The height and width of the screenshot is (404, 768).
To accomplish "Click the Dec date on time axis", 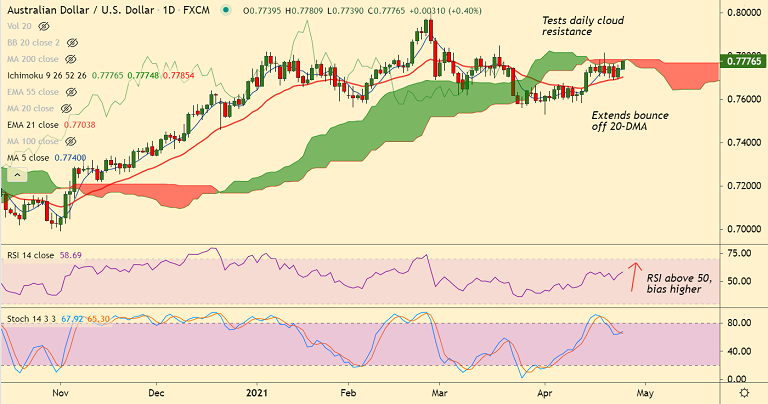I will coord(156,393).
